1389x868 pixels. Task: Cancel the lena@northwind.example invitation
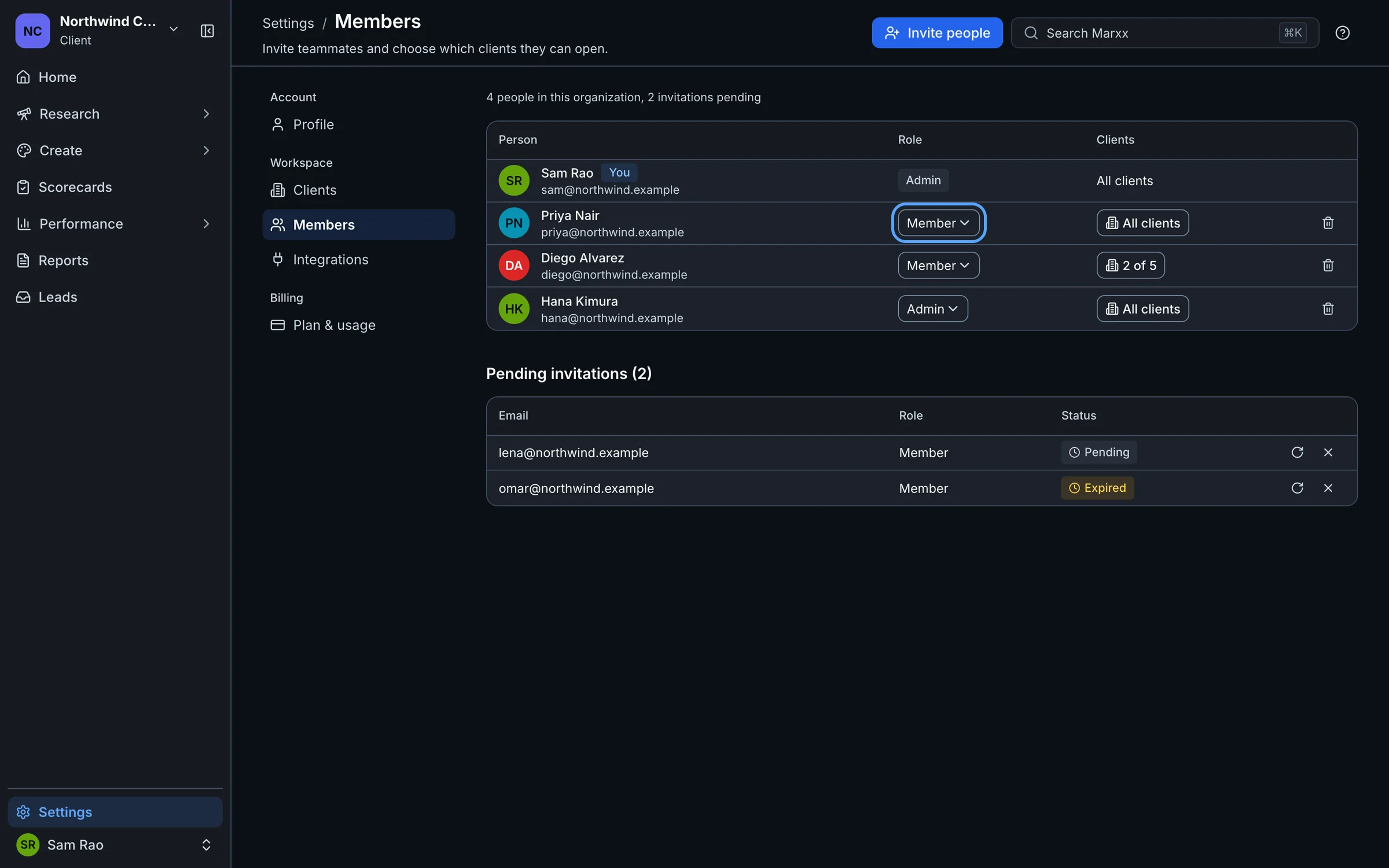(x=1328, y=452)
